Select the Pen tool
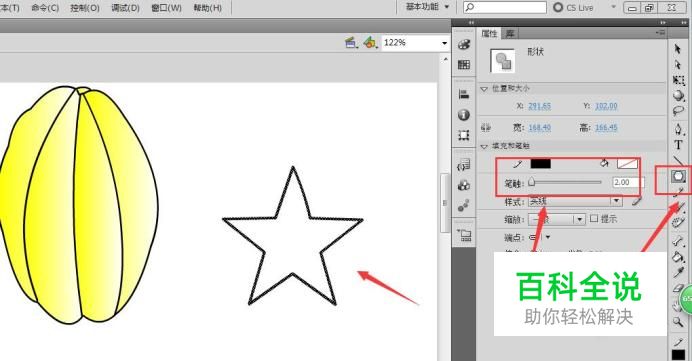This screenshot has width=692, height=361. tap(678, 129)
